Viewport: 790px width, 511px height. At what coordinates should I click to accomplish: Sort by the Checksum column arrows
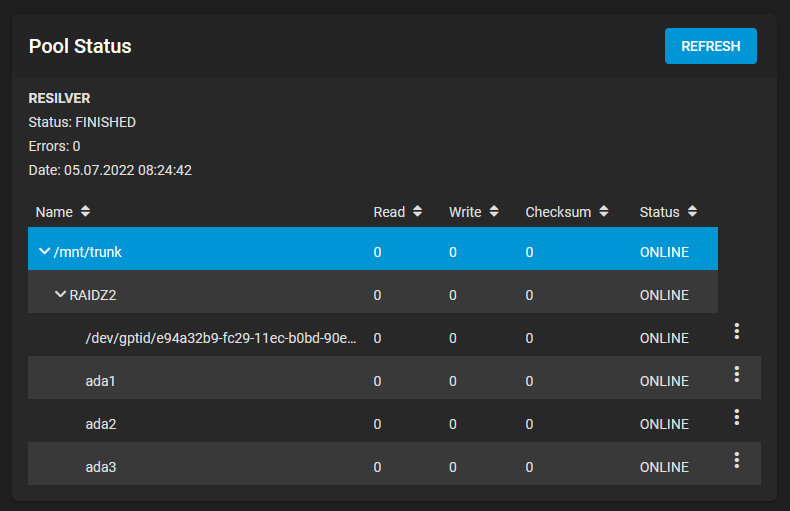point(604,211)
